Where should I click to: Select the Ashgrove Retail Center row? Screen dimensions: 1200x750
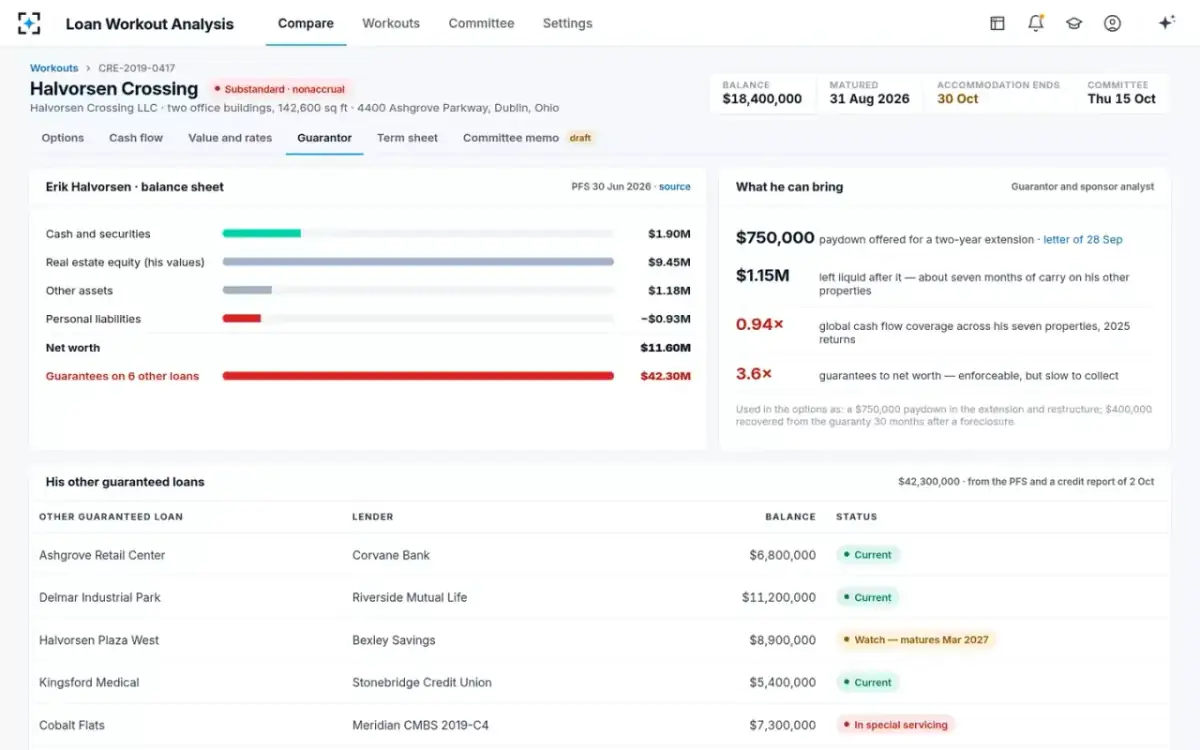point(599,555)
